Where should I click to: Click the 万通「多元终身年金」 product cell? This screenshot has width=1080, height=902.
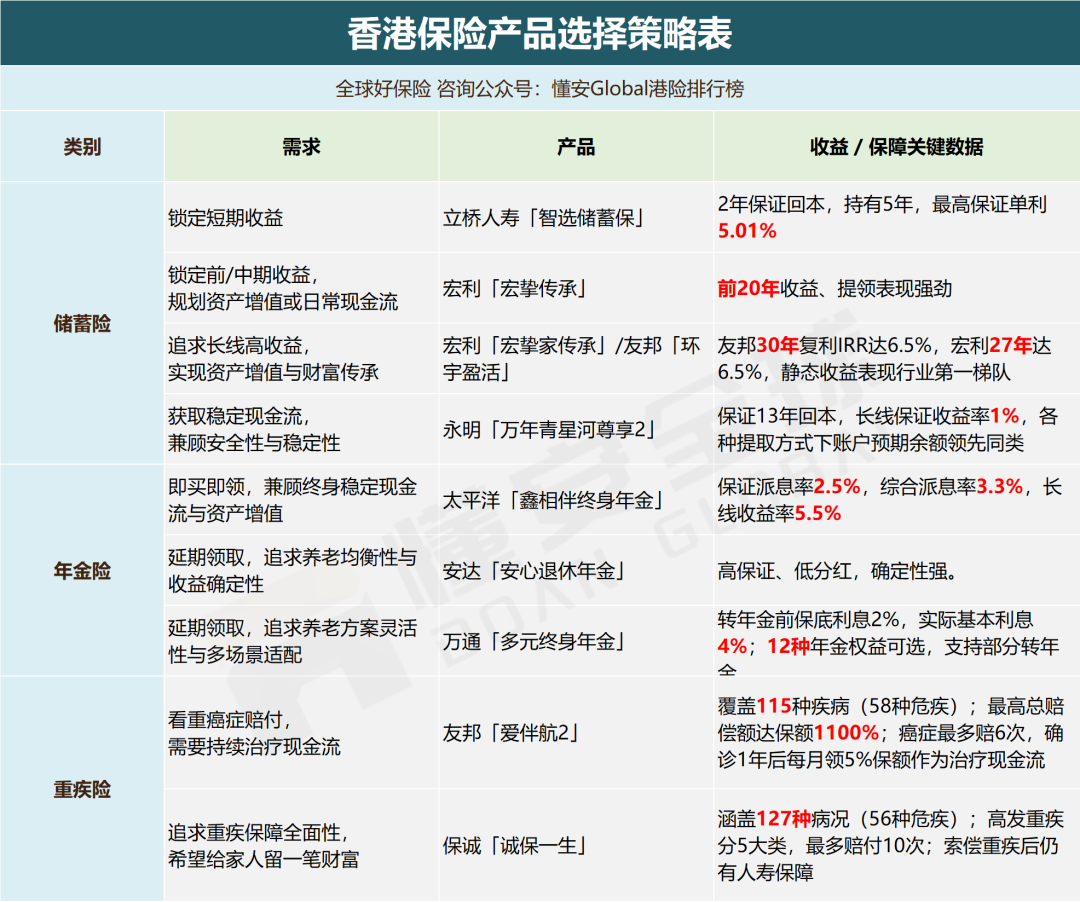534,642
